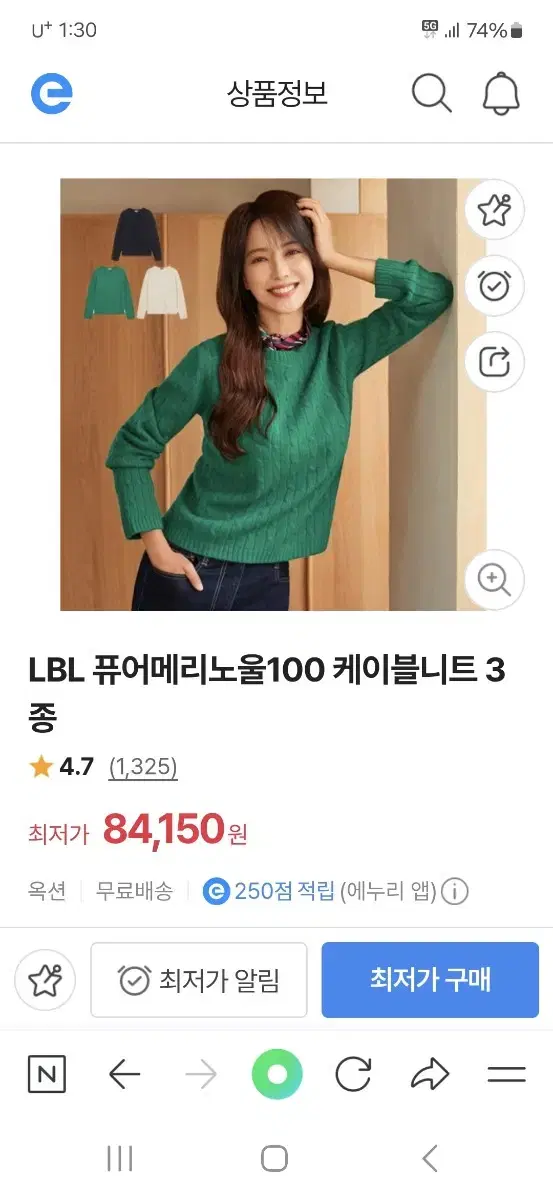
Task: Open the 1,325 reviews link
Action: tap(143, 767)
